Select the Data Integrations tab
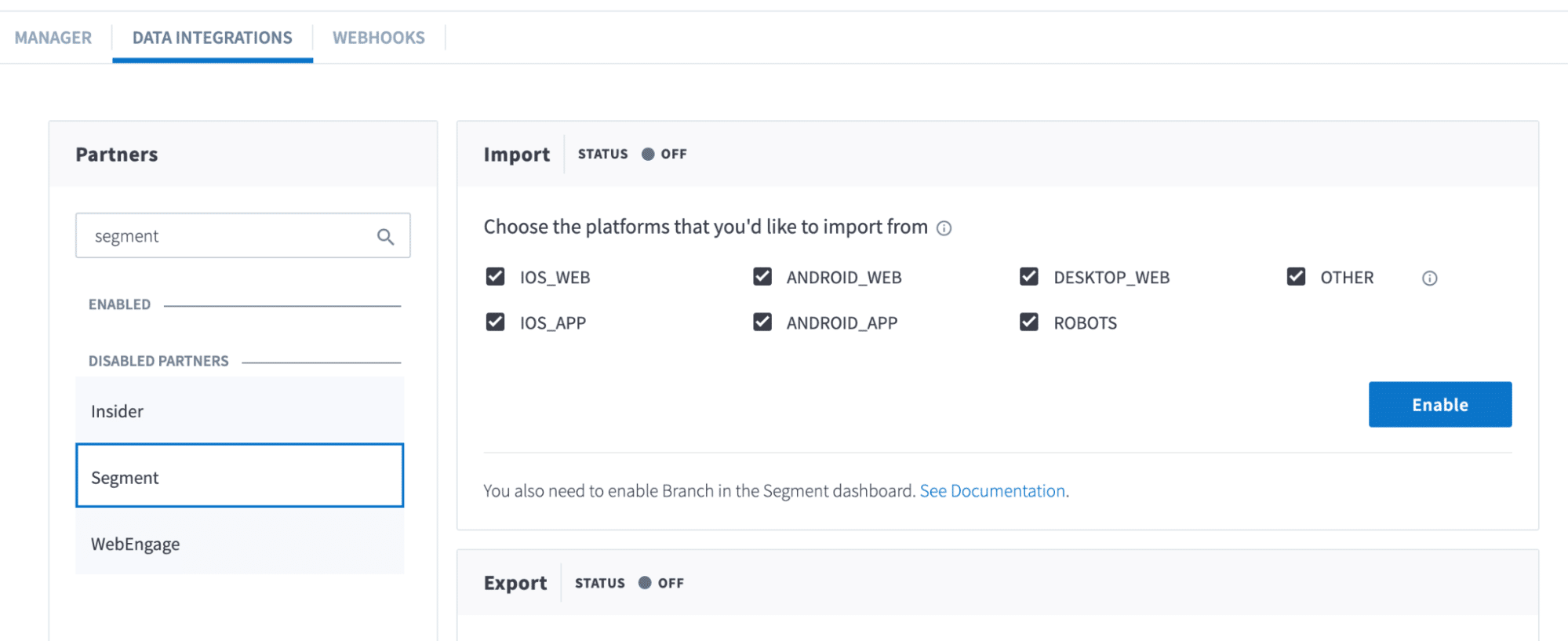The height and width of the screenshot is (641, 1568). [212, 38]
